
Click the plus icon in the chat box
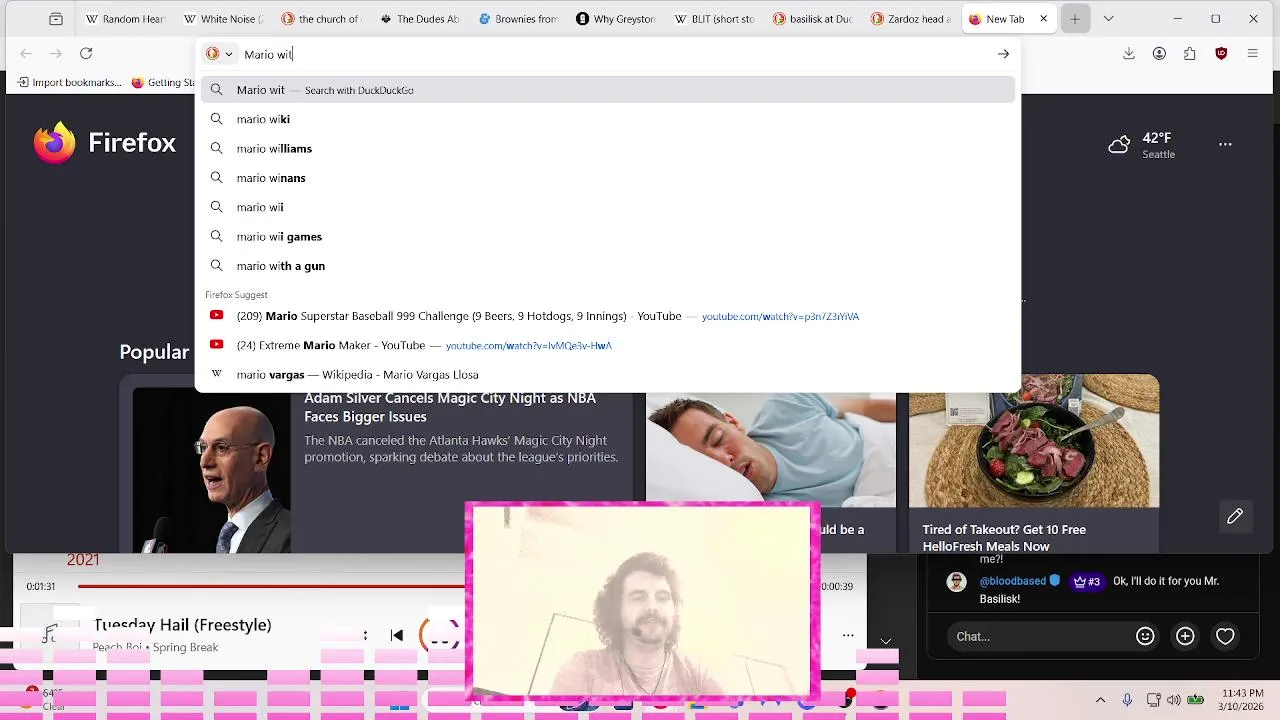pyautogui.click(x=1185, y=636)
